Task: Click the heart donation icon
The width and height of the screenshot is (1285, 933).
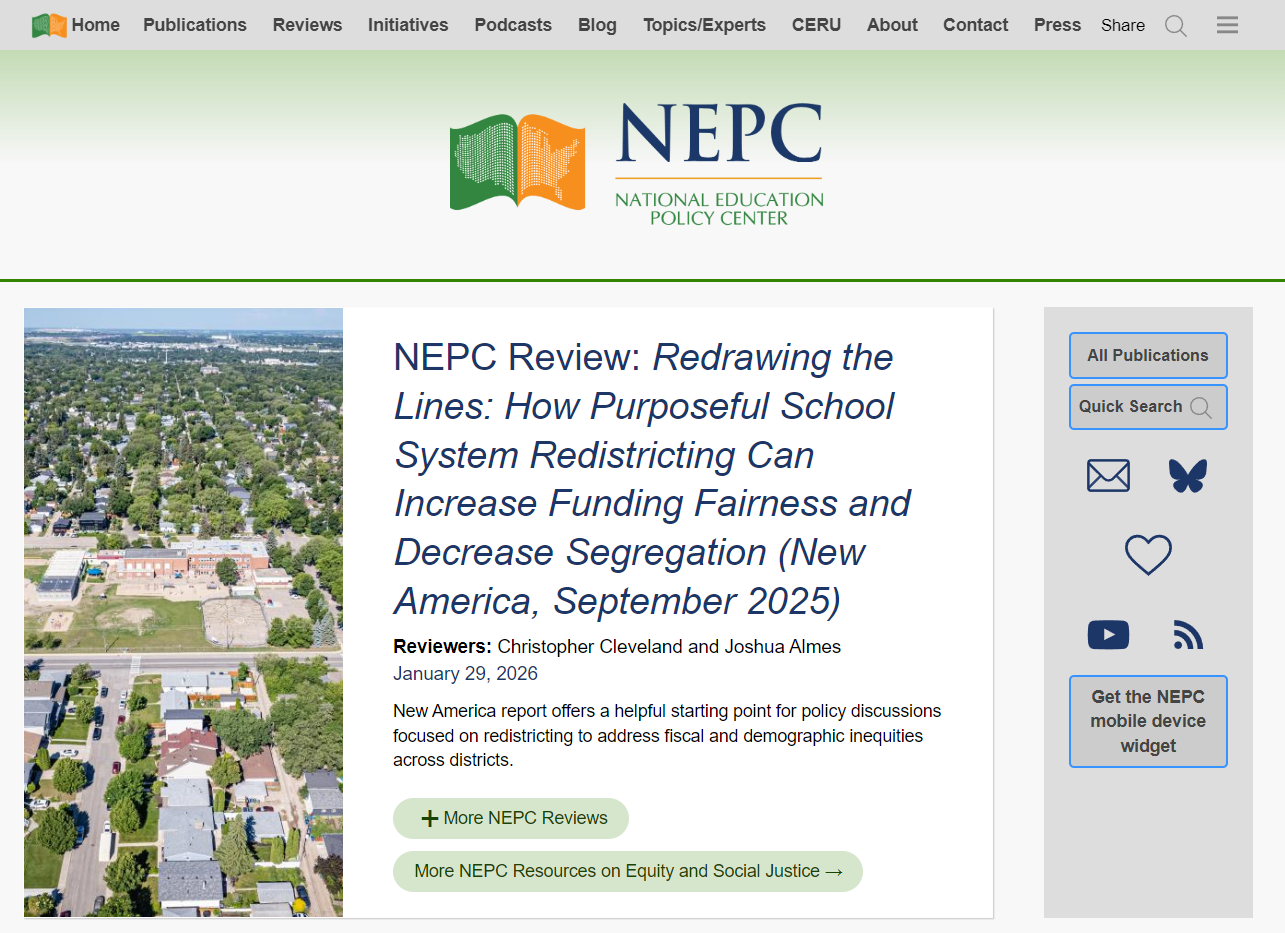Action: (1148, 555)
